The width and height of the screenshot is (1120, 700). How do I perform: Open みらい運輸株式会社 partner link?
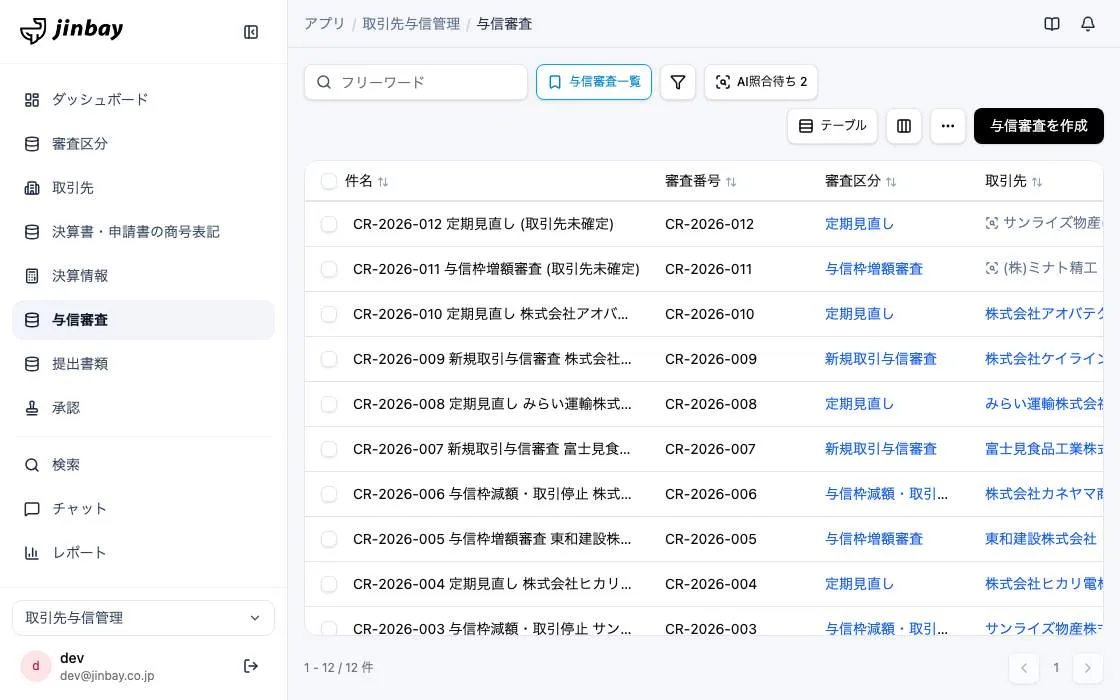point(1044,404)
